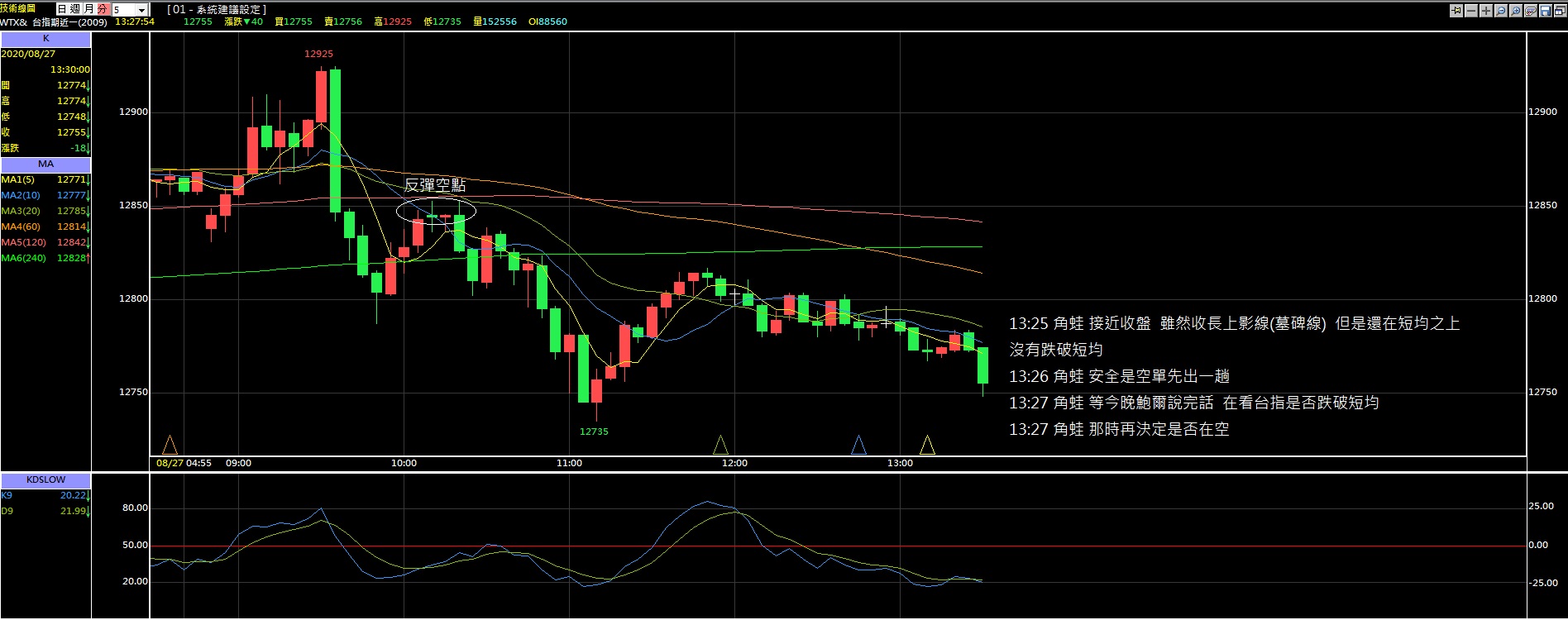The width and height of the screenshot is (1568, 620).
Task: Click the 08/27 04:55 time axis label
Action: (184, 463)
